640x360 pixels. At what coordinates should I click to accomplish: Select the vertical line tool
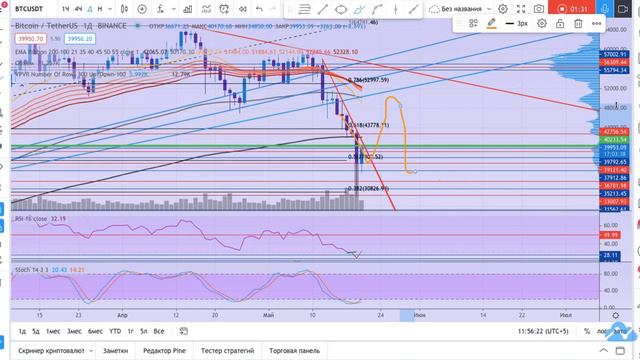pos(396,9)
